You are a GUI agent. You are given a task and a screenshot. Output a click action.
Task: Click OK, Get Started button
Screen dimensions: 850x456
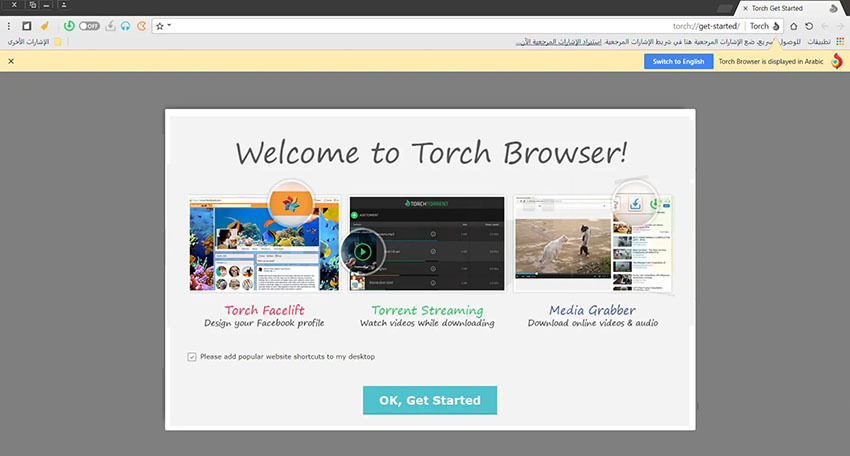(x=430, y=400)
